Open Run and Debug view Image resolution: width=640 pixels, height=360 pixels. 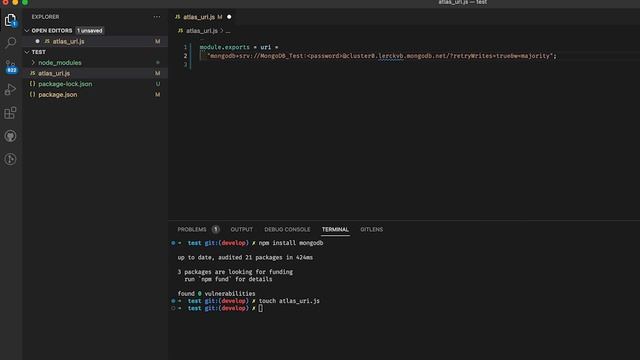click(x=10, y=89)
